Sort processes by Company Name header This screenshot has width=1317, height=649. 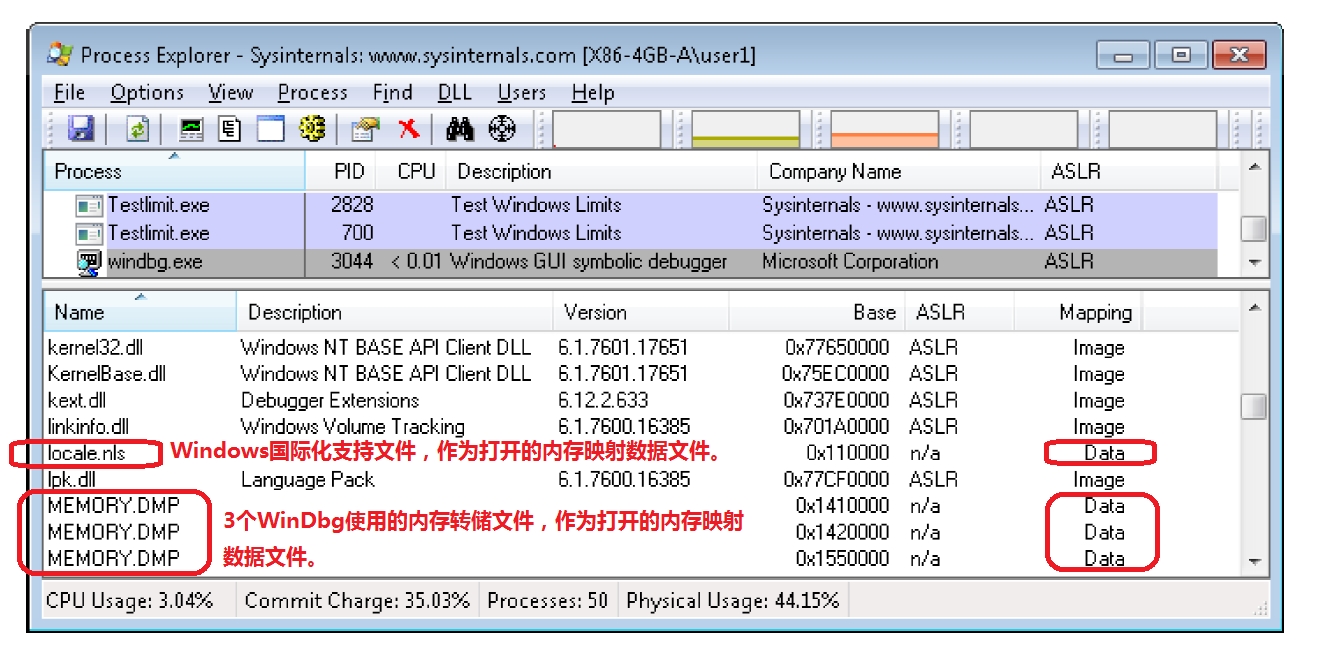tap(899, 171)
